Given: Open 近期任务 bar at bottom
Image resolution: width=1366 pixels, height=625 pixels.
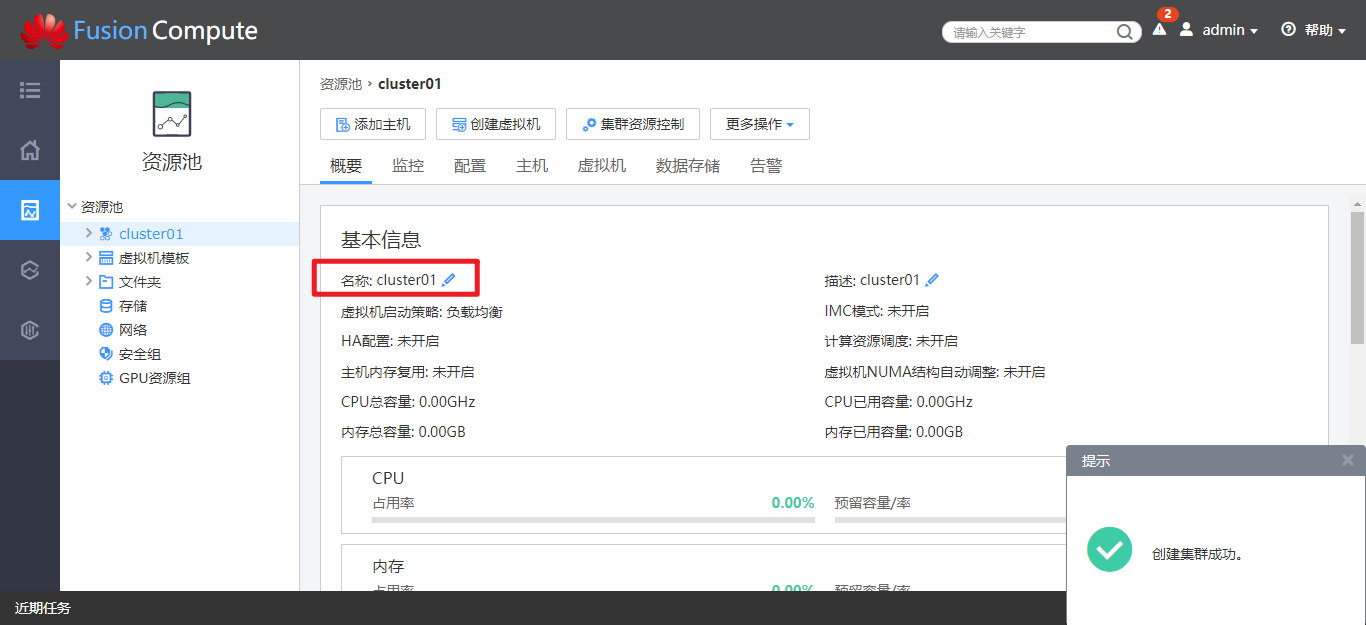Looking at the screenshot, I should click(43, 608).
